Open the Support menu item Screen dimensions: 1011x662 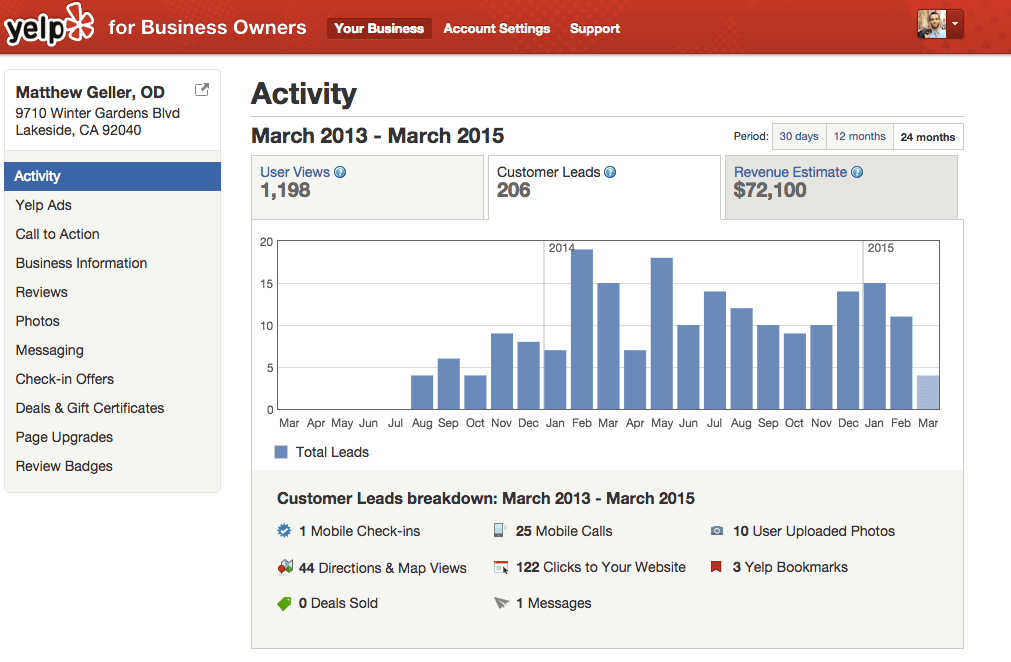(594, 28)
